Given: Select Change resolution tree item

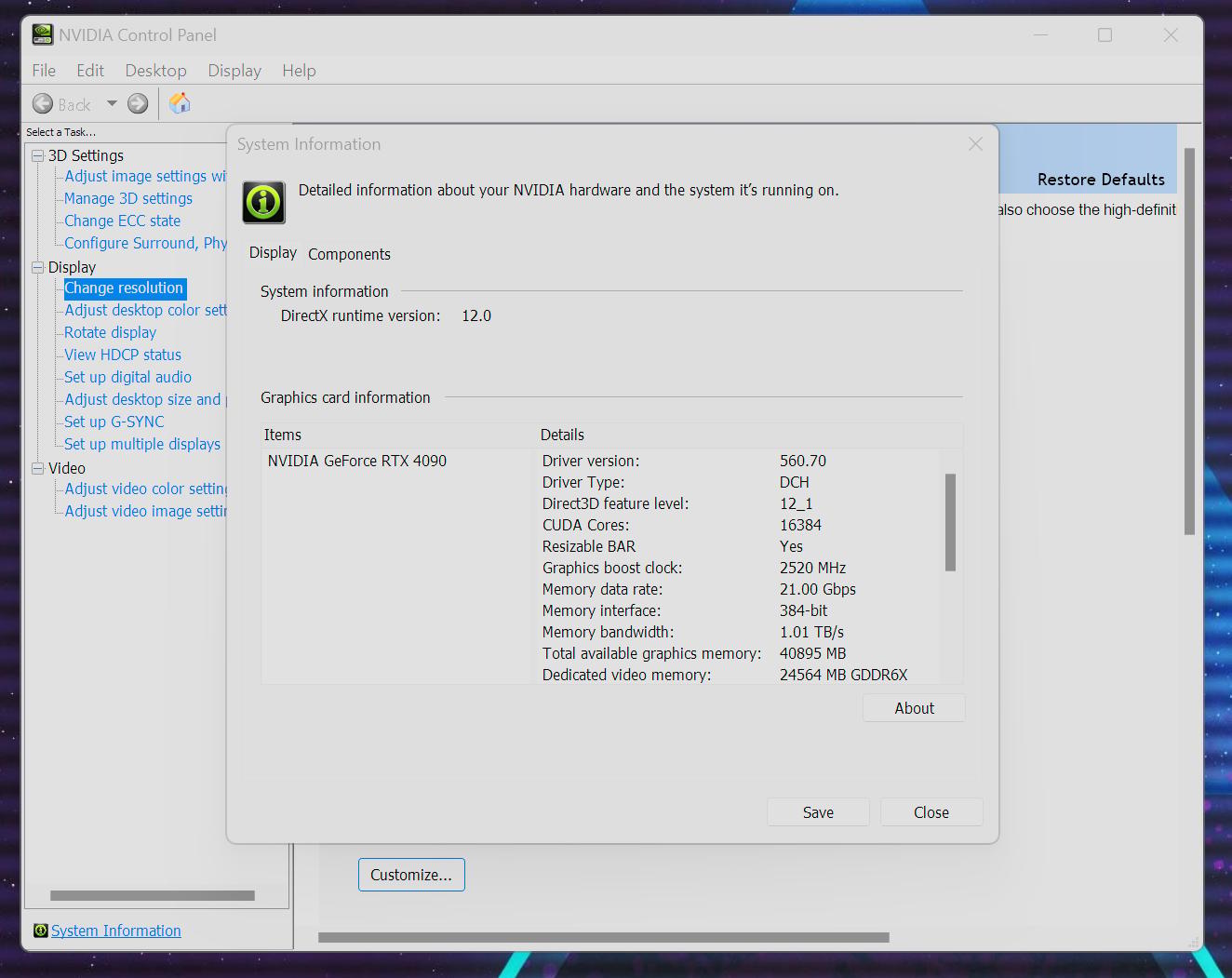Looking at the screenshot, I should pos(125,288).
